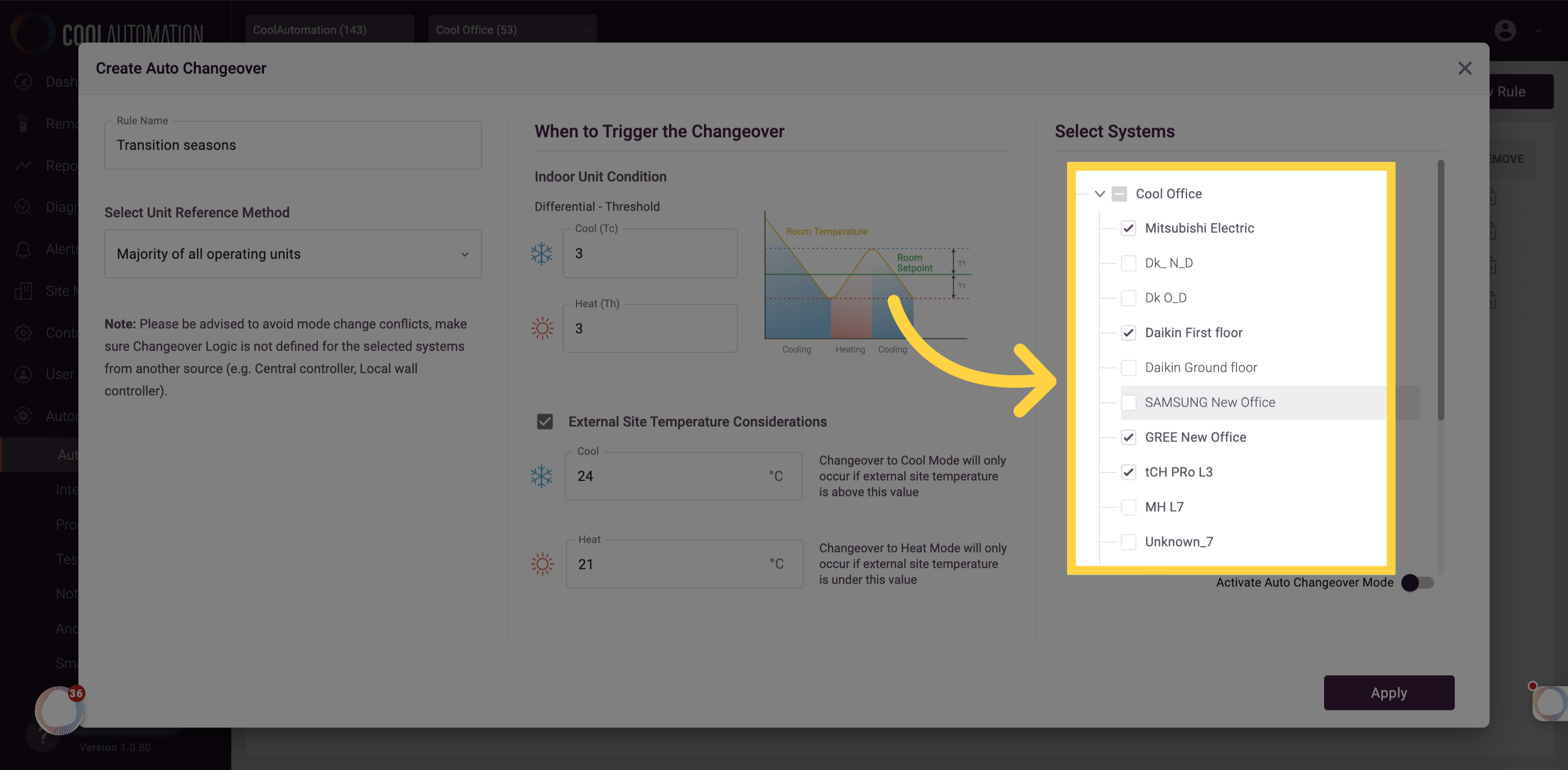Toggle External Site Temperature Considerations checkbox
This screenshot has width=1568, height=770.
point(545,421)
